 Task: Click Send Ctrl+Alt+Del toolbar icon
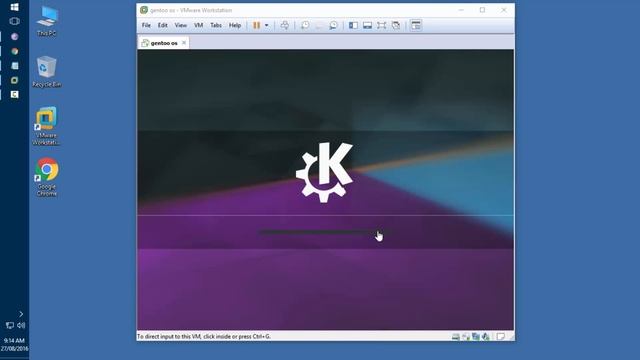point(285,25)
